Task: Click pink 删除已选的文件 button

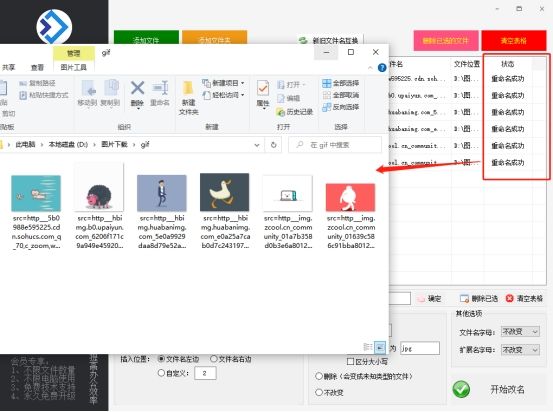Action: 446,41
